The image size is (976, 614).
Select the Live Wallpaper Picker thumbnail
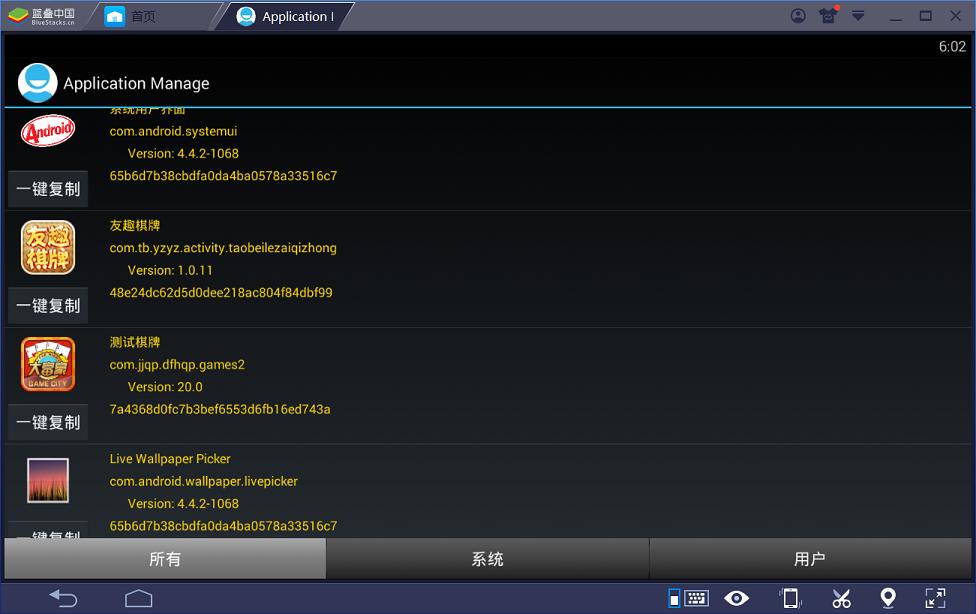[48, 481]
